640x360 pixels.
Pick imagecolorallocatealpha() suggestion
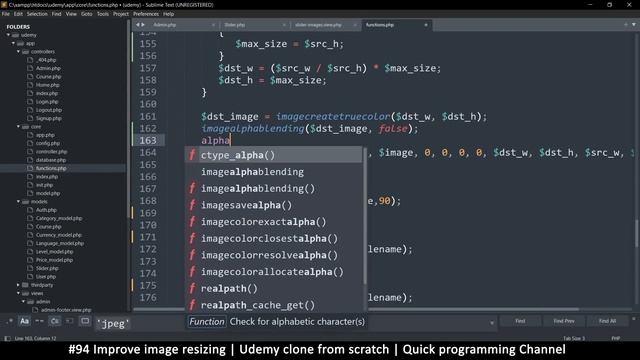tap(273, 272)
